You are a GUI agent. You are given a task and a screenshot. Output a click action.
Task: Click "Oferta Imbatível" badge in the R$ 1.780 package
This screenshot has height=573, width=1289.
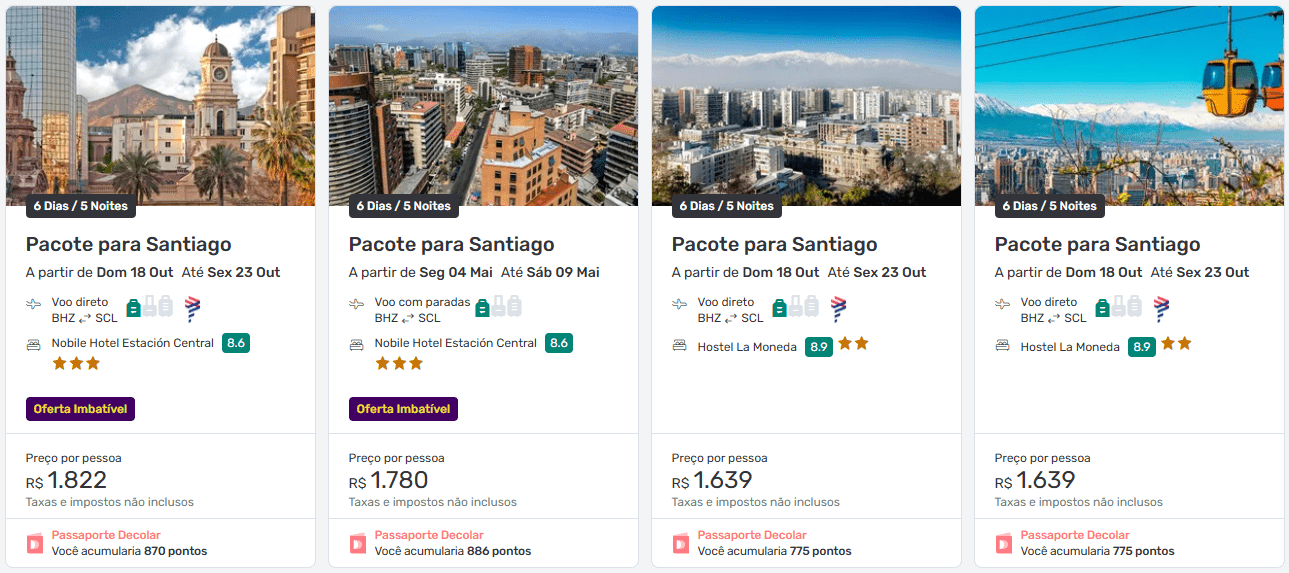point(403,409)
